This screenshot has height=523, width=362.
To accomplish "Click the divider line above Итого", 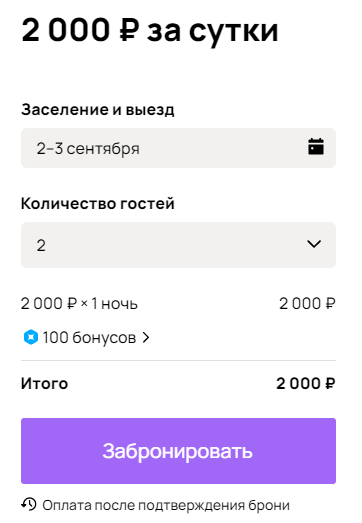I will pos(178,361).
